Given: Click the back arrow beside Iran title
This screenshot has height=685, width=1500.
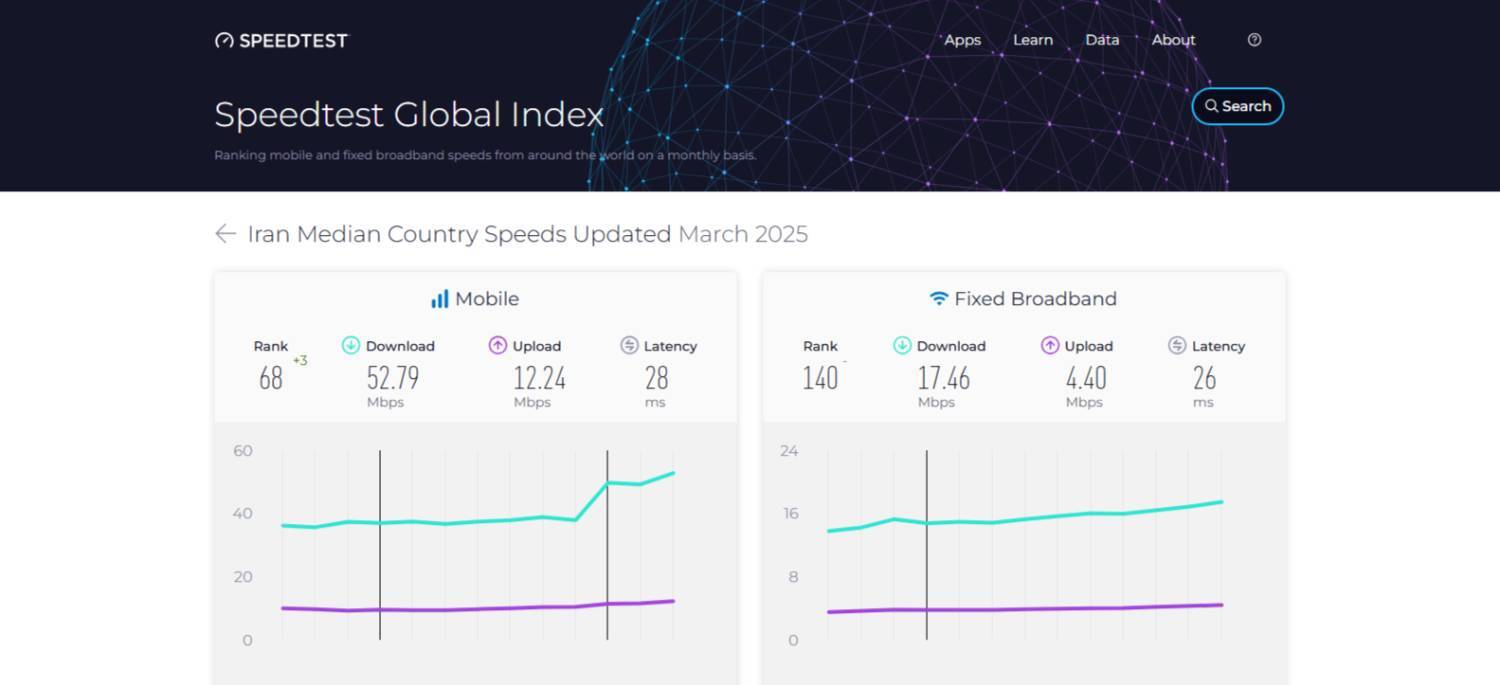Looking at the screenshot, I should tap(225, 234).
